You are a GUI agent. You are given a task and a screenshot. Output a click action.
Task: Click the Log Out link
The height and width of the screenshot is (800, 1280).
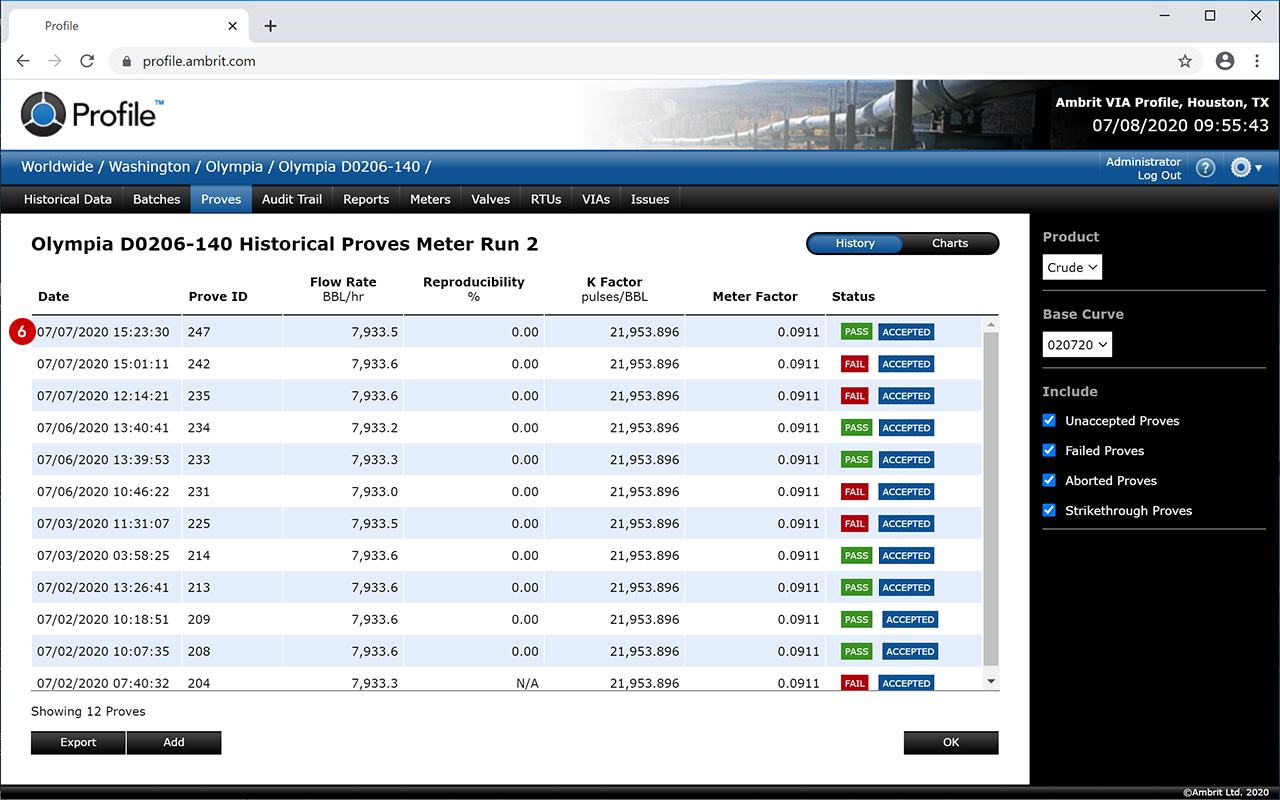click(1159, 176)
